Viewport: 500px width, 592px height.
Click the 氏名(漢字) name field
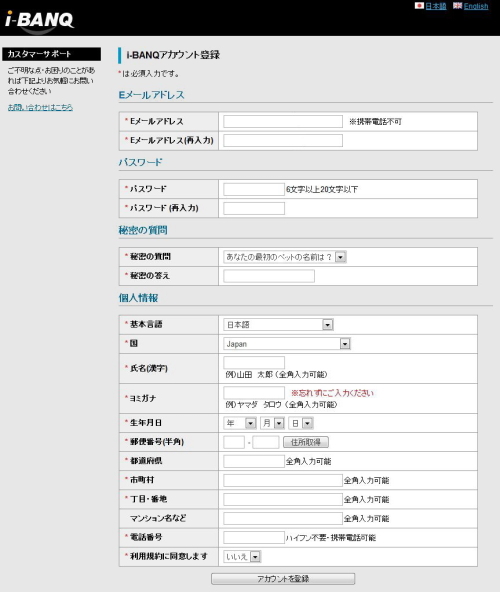tap(254, 362)
